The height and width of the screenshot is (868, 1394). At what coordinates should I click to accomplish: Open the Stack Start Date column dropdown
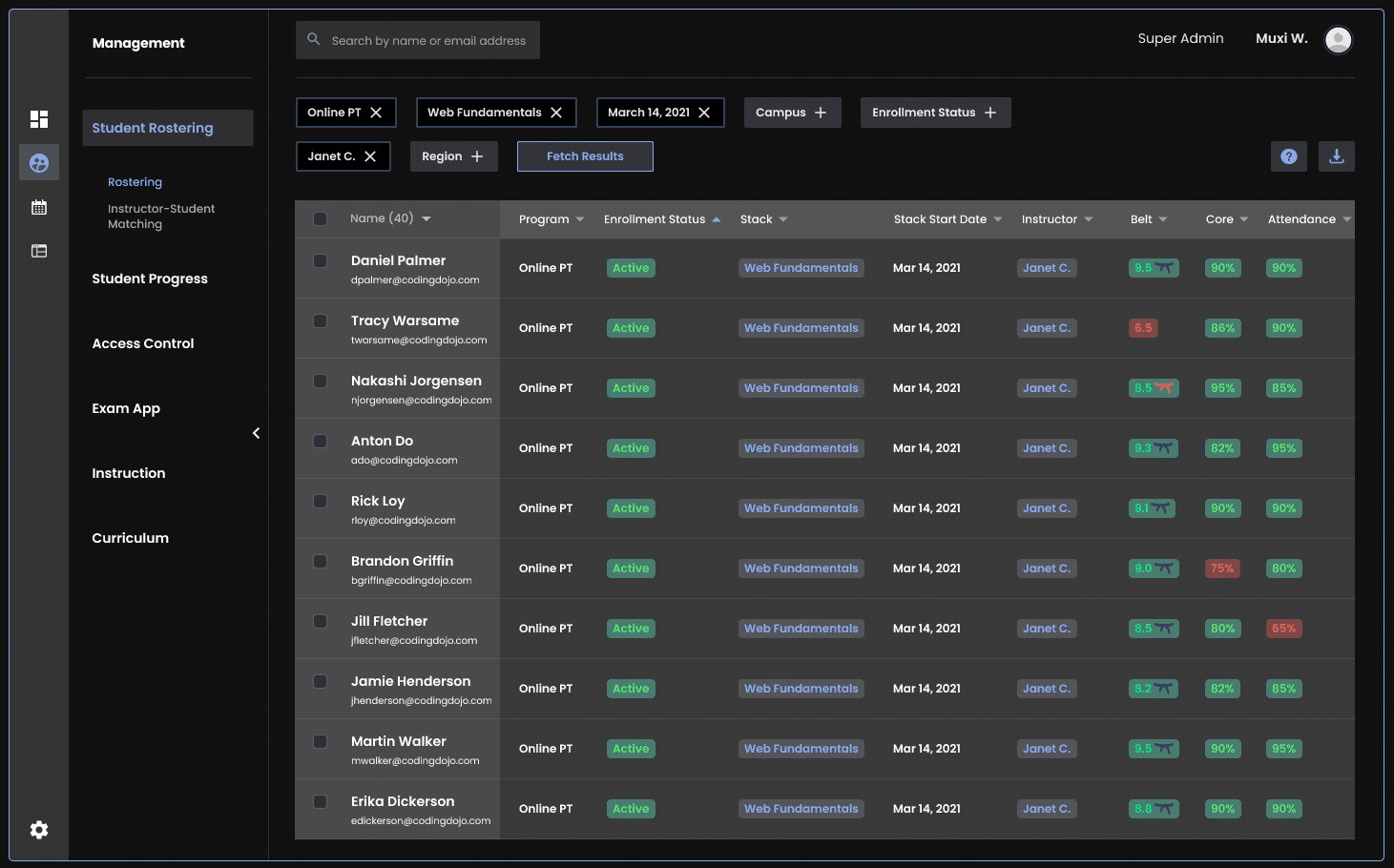point(998,219)
